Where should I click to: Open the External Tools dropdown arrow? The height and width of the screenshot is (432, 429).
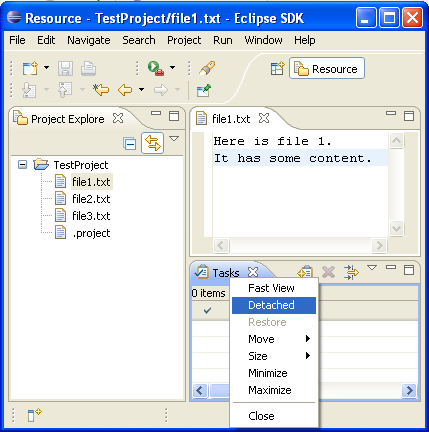(172, 68)
